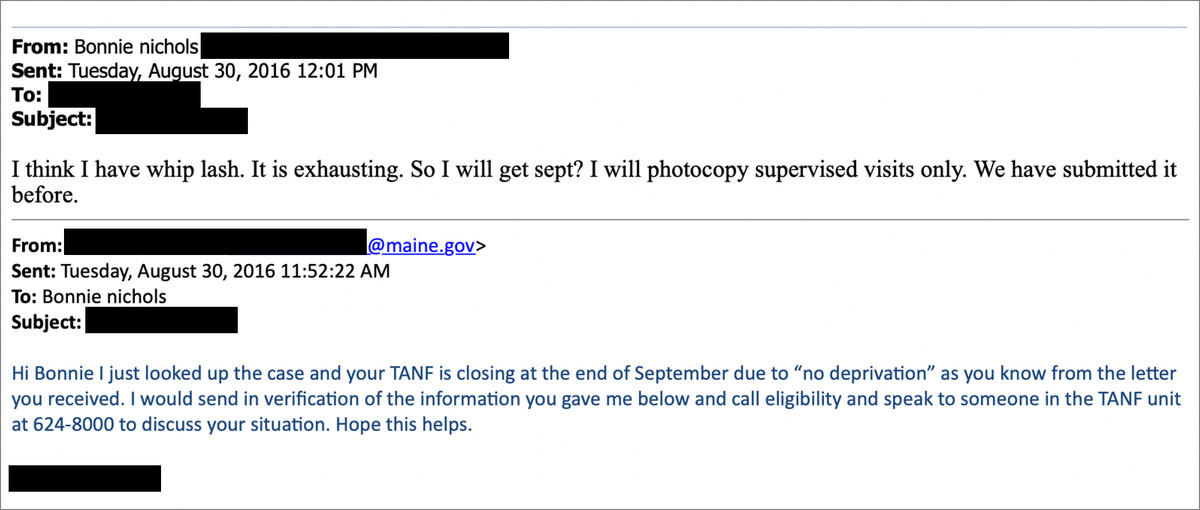Viewport: 1200px width, 510px height.
Task: Click the bold "Subject:" label in lower email
Action: point(45,321)
